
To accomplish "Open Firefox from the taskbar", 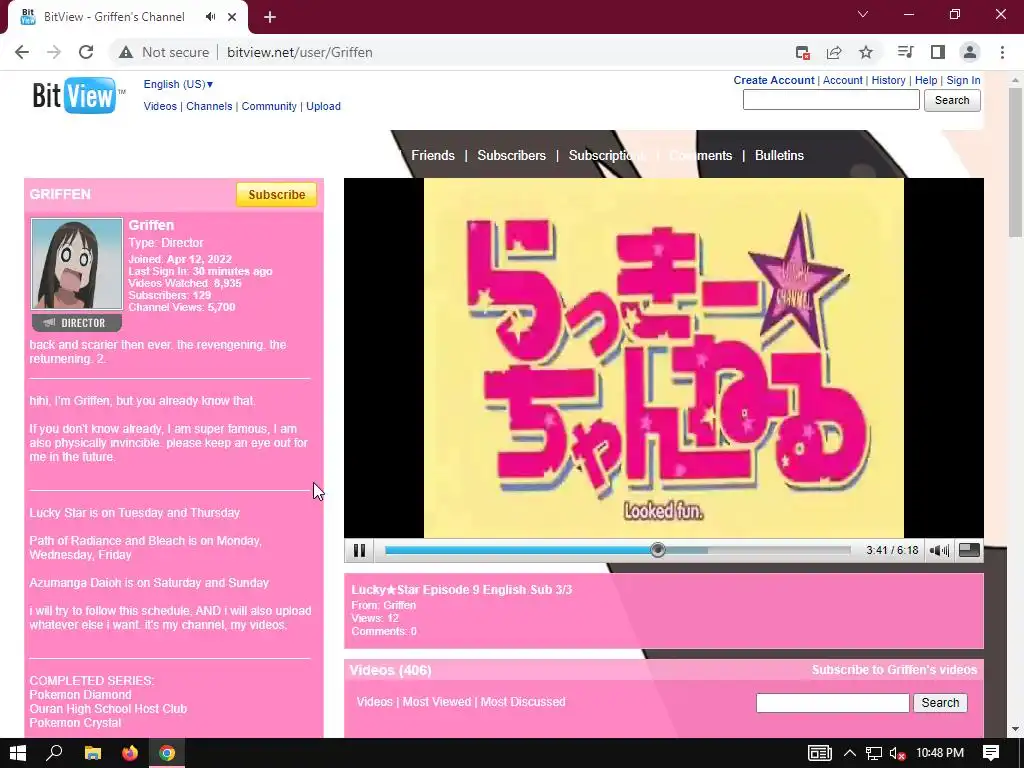I will click(x=130, y=753).
